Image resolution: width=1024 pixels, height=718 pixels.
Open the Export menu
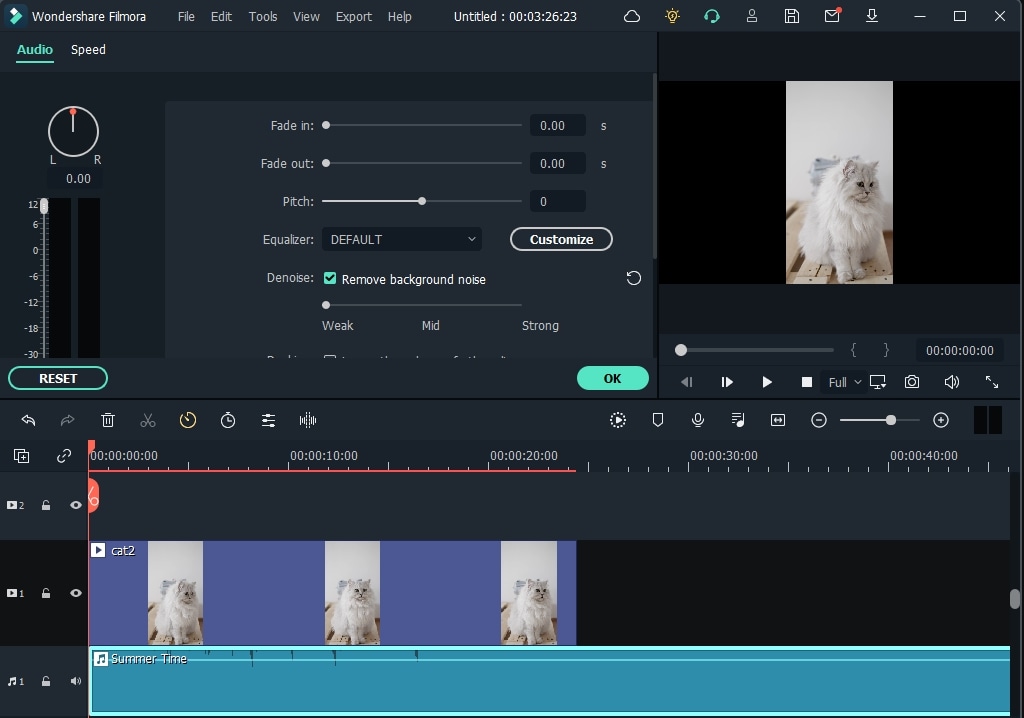(353, 16)
